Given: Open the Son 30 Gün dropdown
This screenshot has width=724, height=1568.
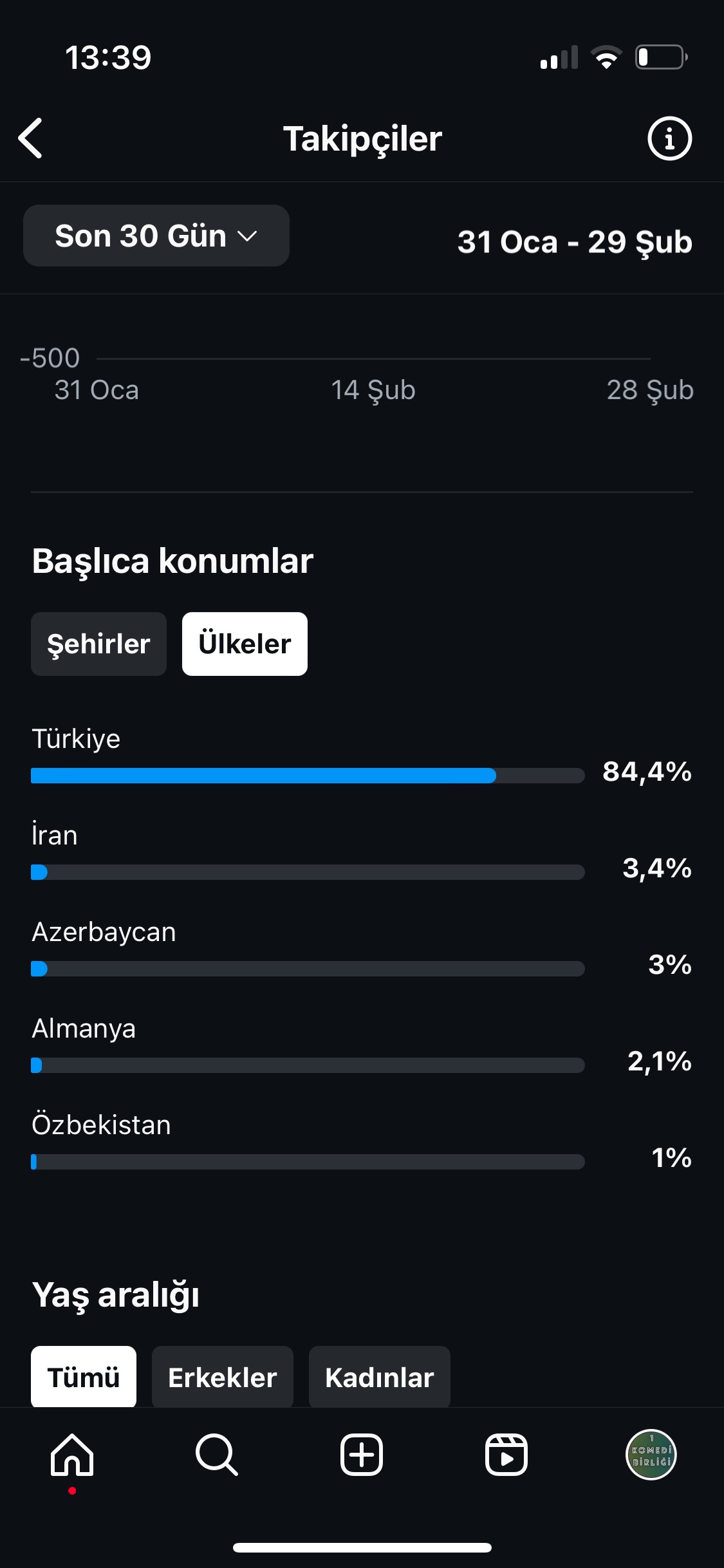Looking at the screenshot, I should (x=156, y=236).
